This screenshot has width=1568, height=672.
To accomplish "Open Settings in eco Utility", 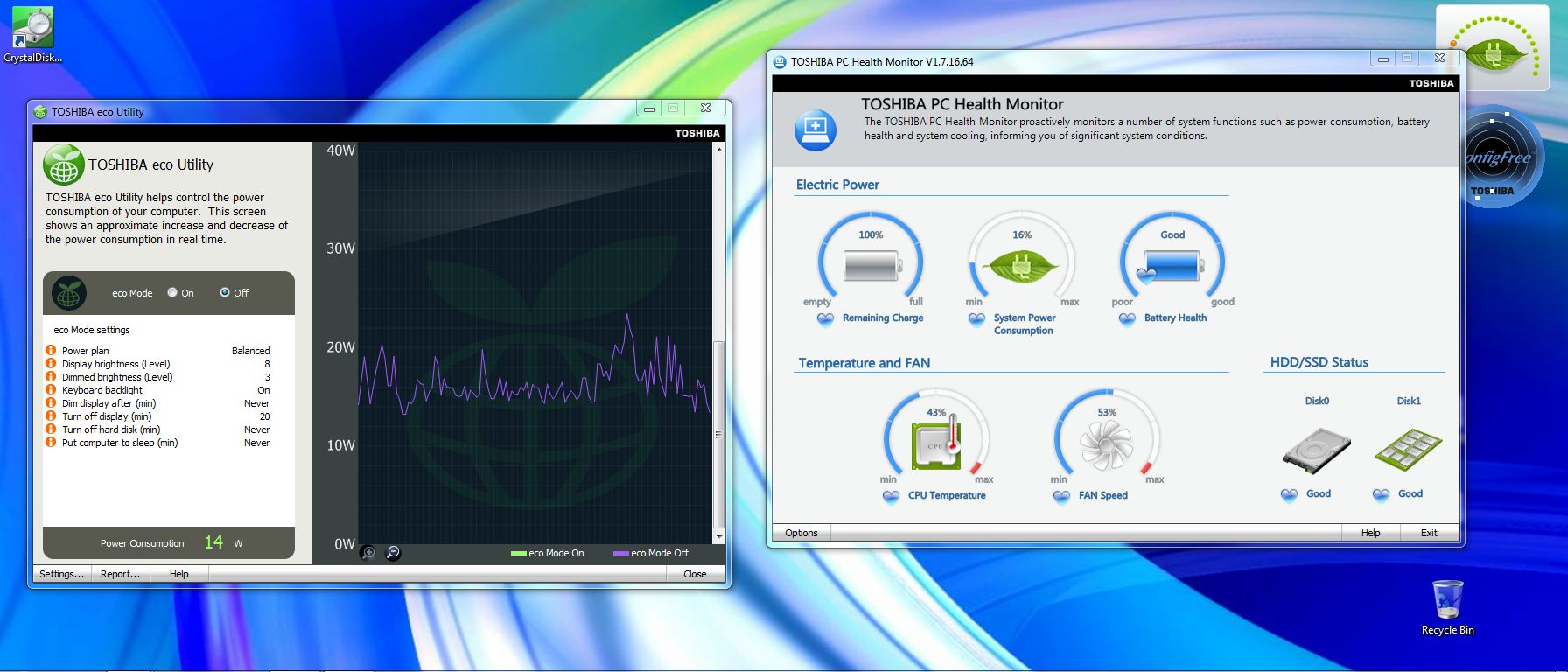I will (61, 574).
